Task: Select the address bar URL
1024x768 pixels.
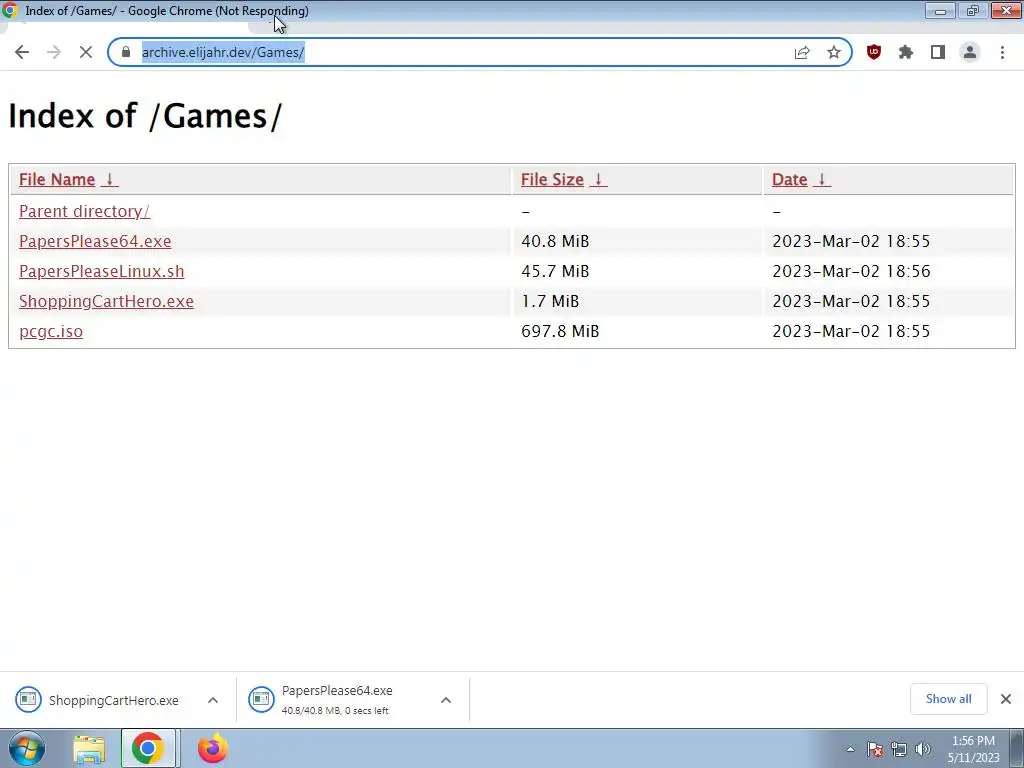Action: click(223, 52)
